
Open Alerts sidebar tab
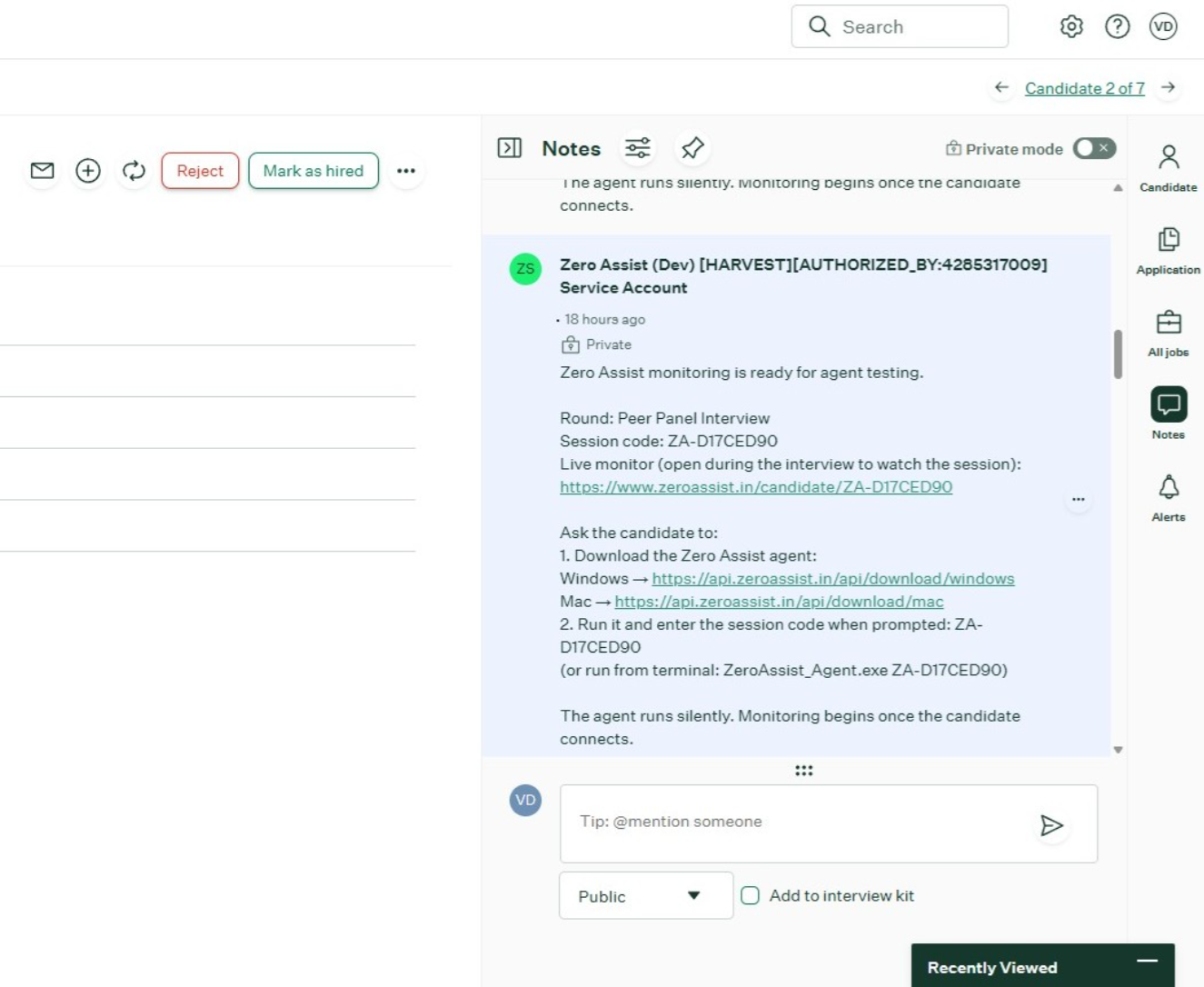coord(1169,498)
